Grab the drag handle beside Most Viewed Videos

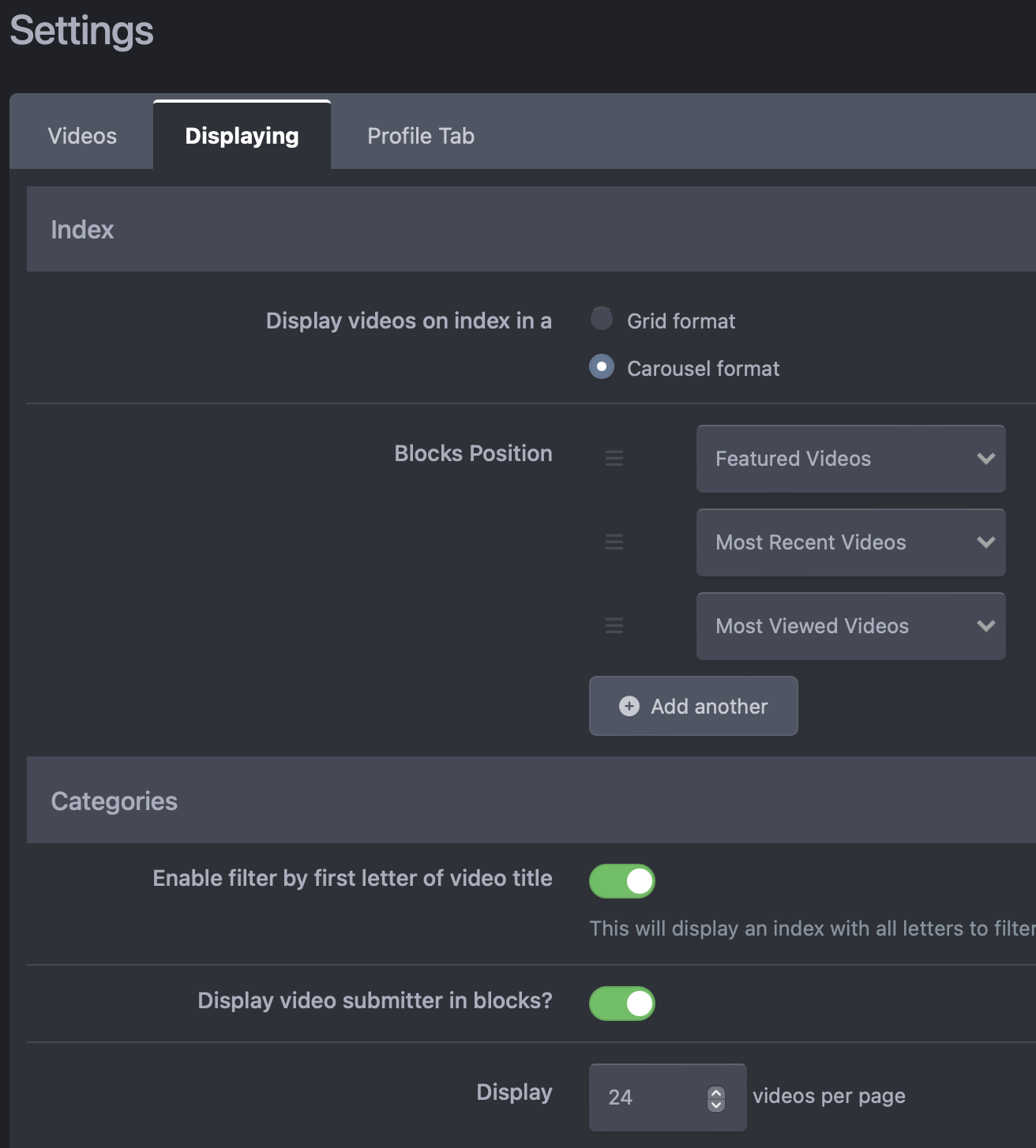614,625
